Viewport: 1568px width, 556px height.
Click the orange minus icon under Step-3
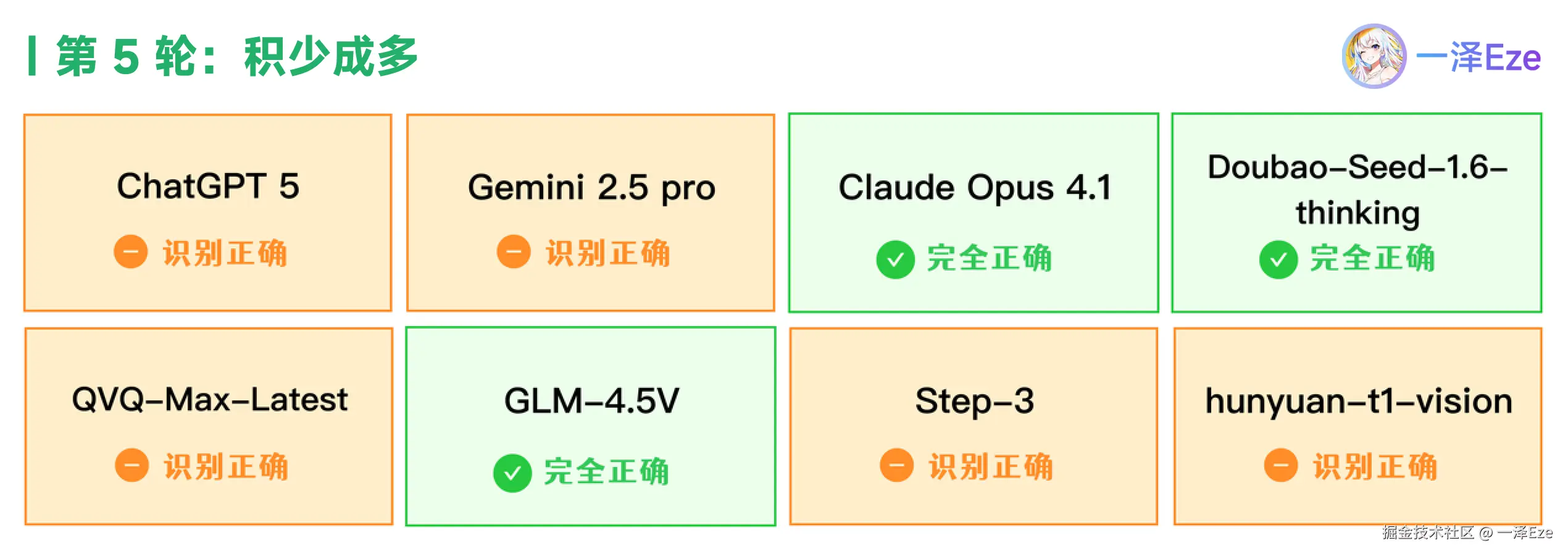click(896, 465)
